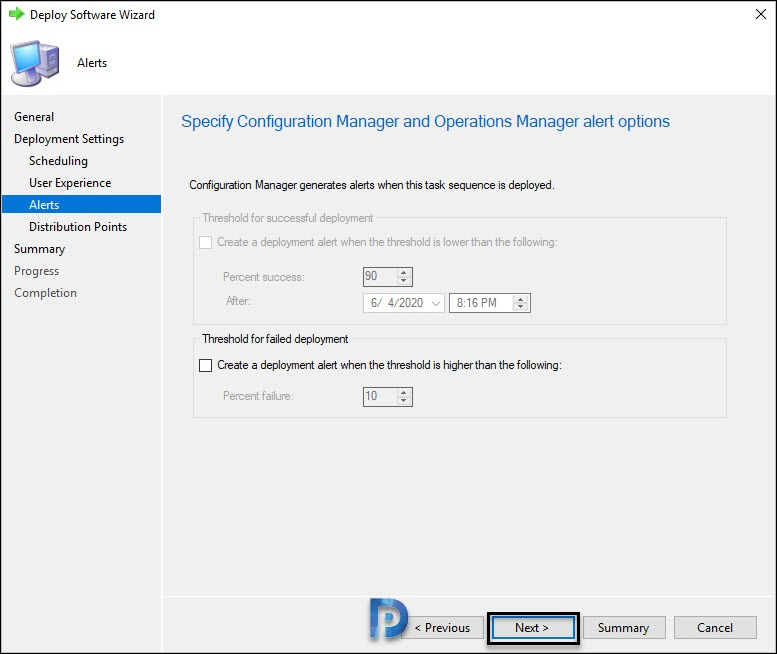
Task: Open the General page in sidebar
Action: click(34, 116)
